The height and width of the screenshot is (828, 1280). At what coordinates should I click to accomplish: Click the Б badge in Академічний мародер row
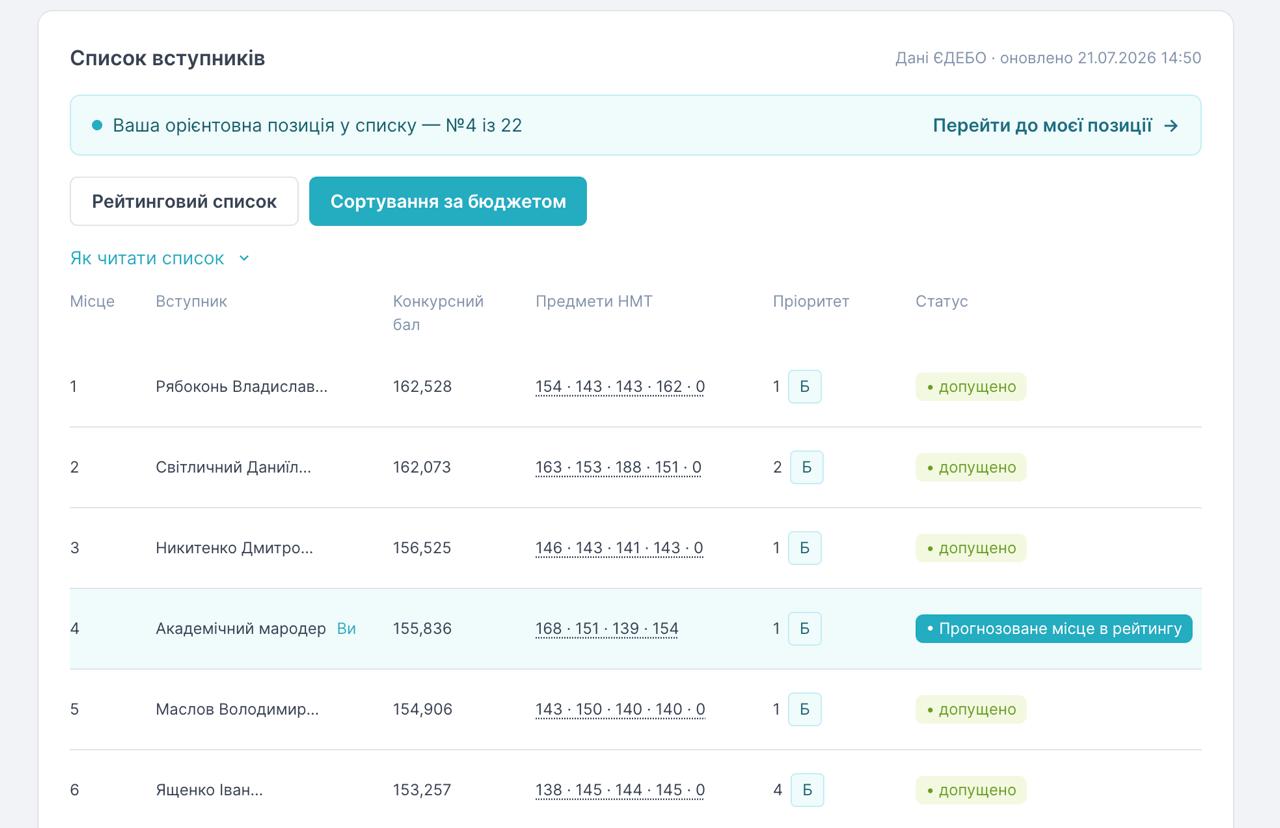pos(805,629)
